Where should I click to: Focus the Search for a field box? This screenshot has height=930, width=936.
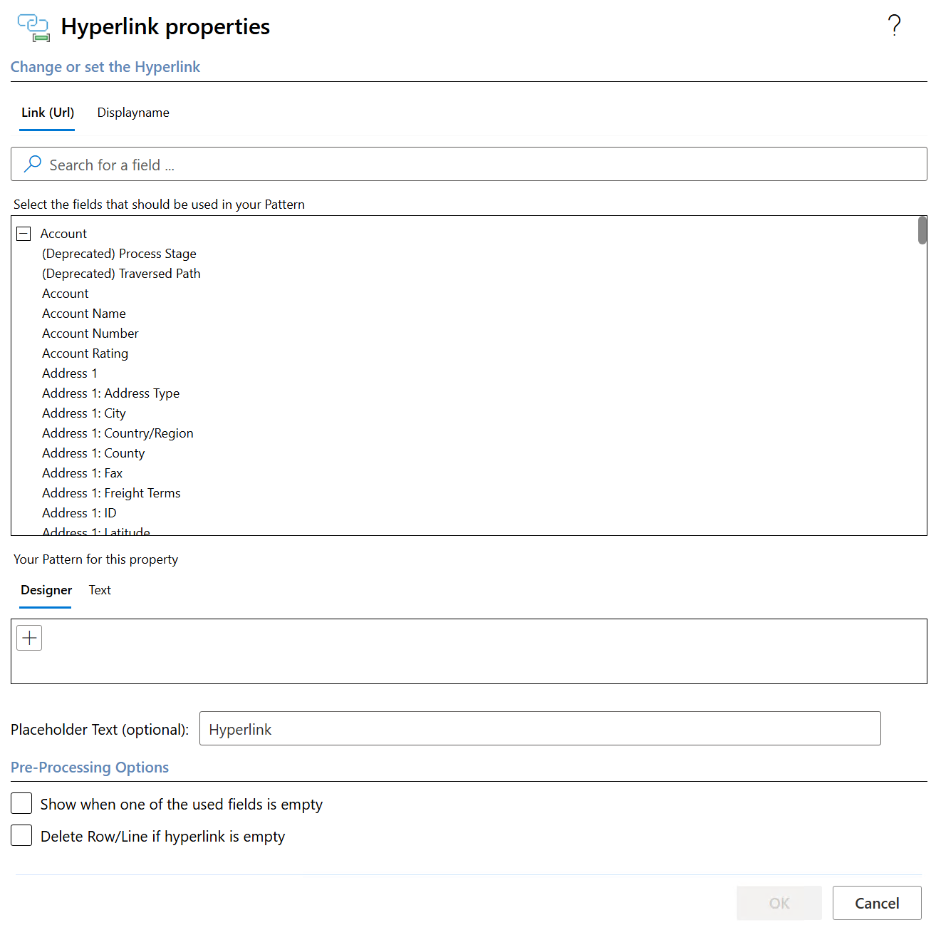coord(480,165)
